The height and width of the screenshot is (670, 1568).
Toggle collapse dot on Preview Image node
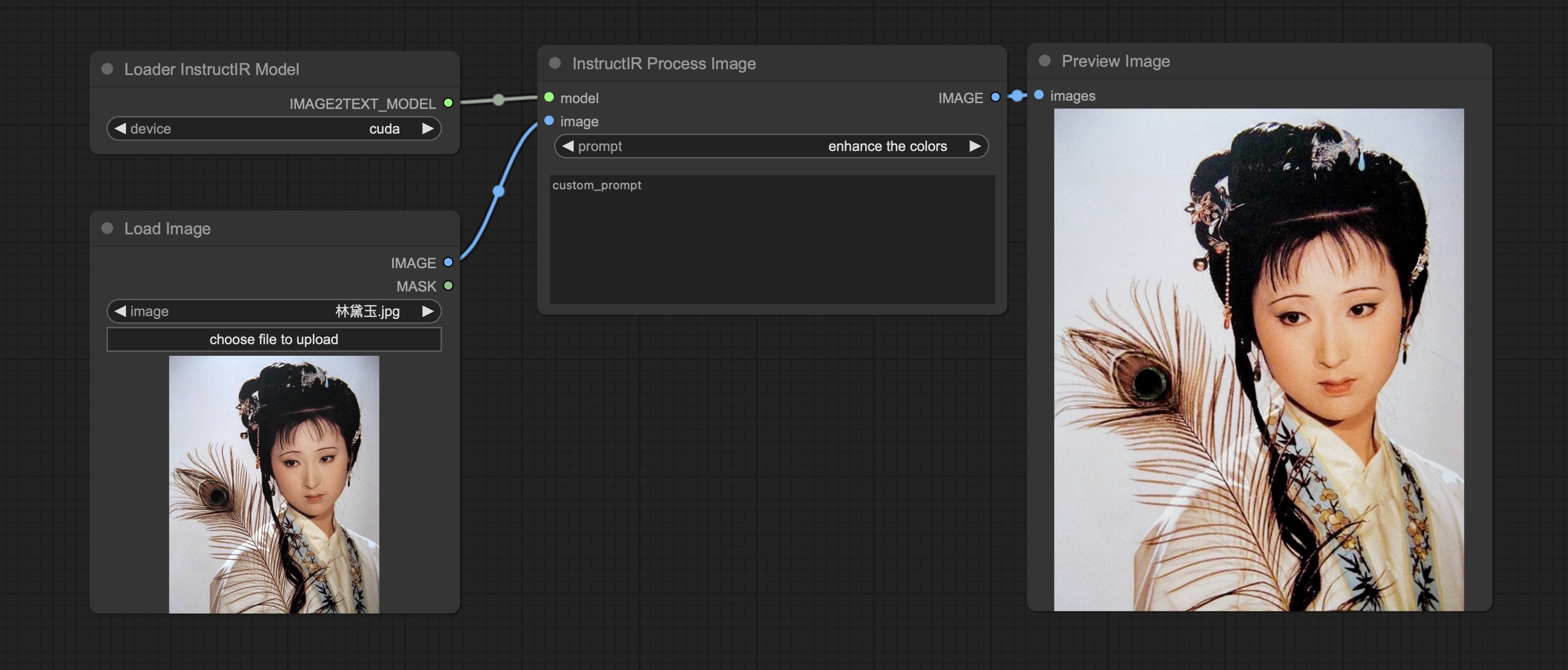click(x=1045, y=61)
